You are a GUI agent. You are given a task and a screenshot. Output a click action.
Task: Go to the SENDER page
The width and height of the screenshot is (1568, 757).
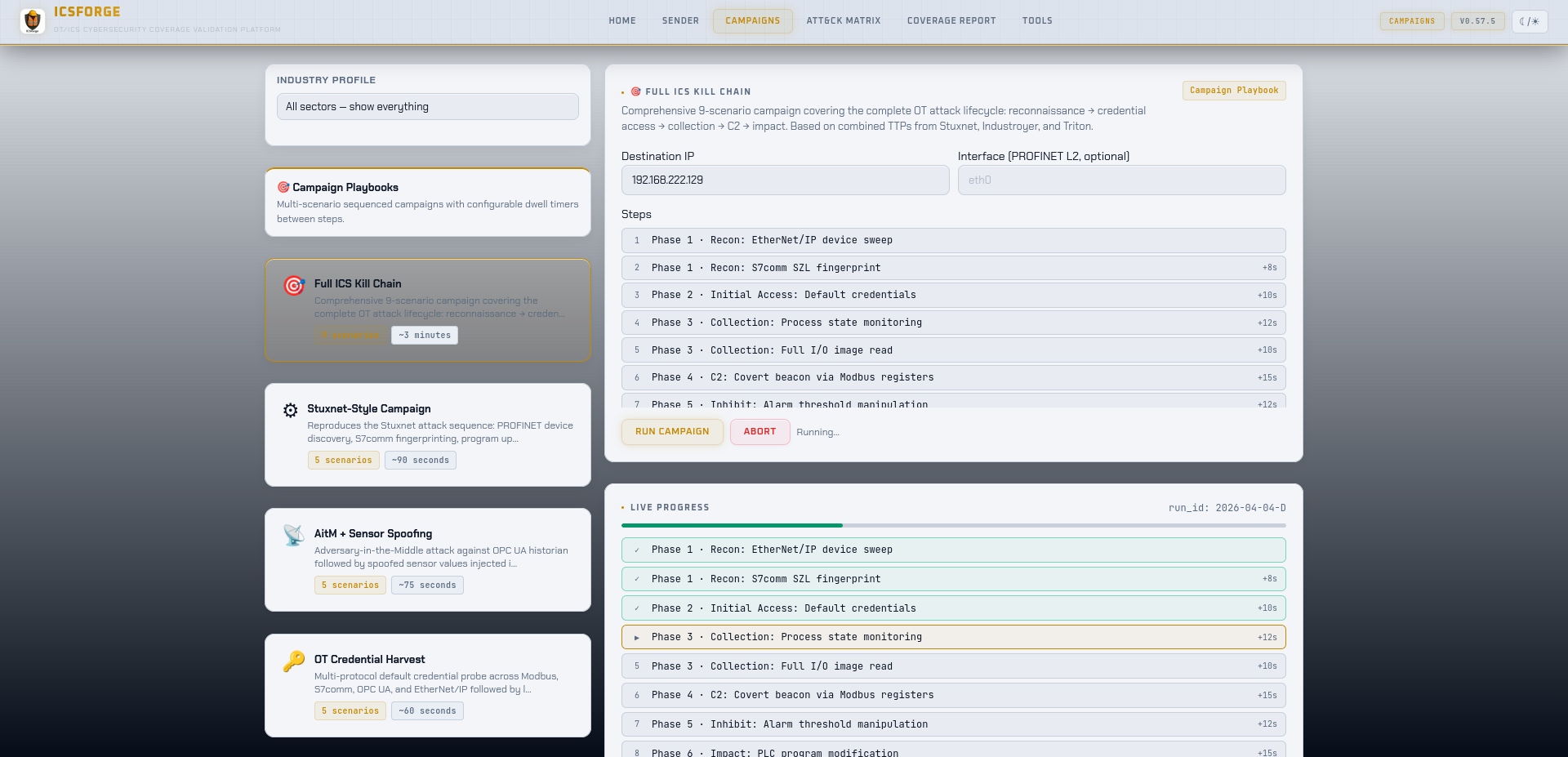680,20
